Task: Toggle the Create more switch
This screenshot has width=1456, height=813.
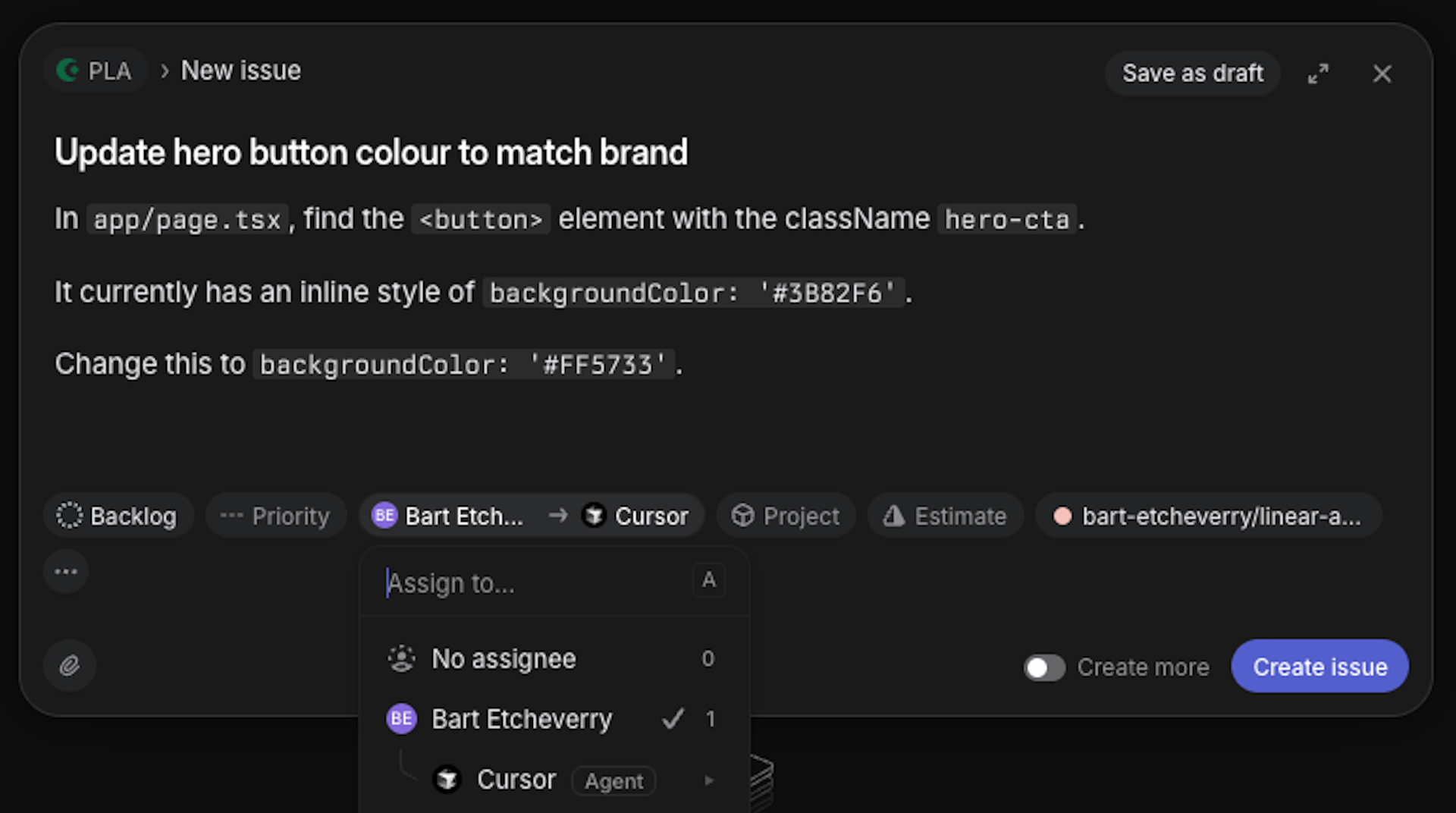Action: (1044, 667)
